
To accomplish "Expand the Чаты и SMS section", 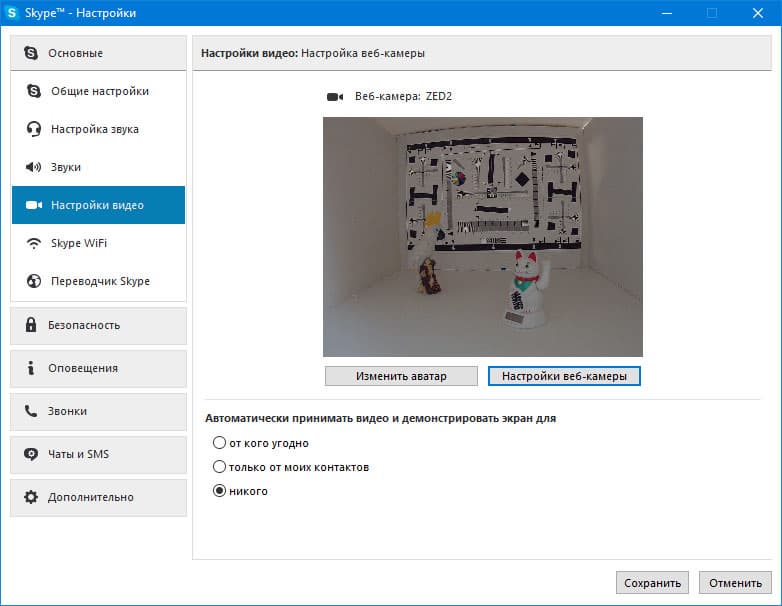I will pos(98,454).
